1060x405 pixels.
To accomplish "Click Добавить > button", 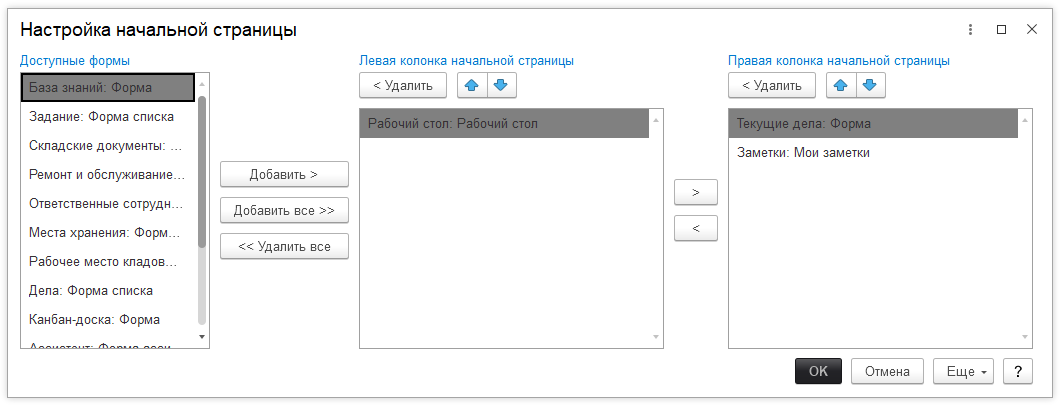I will (284, 174).
